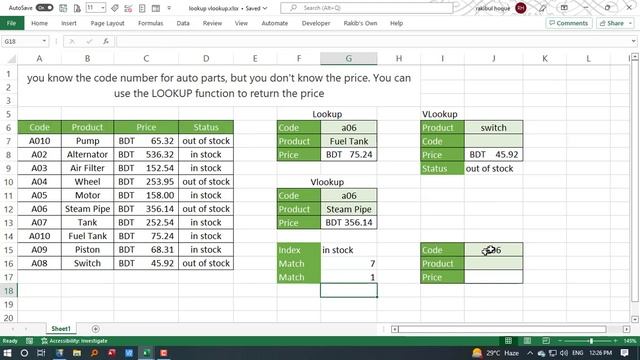Image resolution: width=640 pixels, height=360 pixels.
Task: Click the zoom slider handle
Action: coord(591,341)
